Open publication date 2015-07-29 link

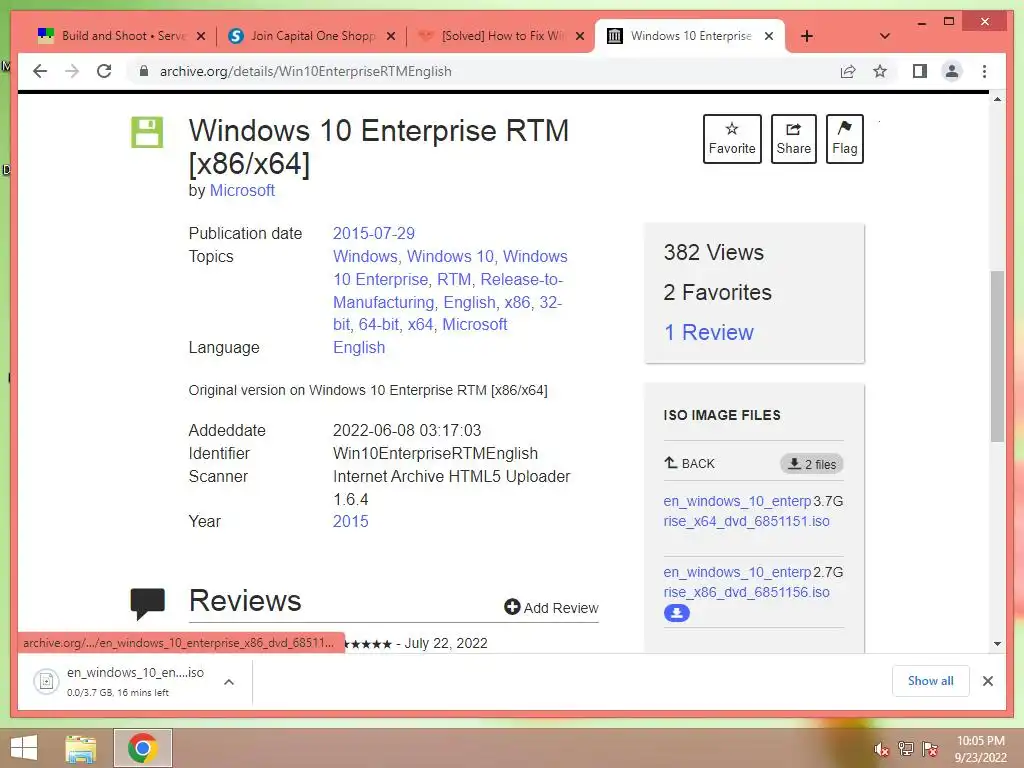(x=374, y=233)
